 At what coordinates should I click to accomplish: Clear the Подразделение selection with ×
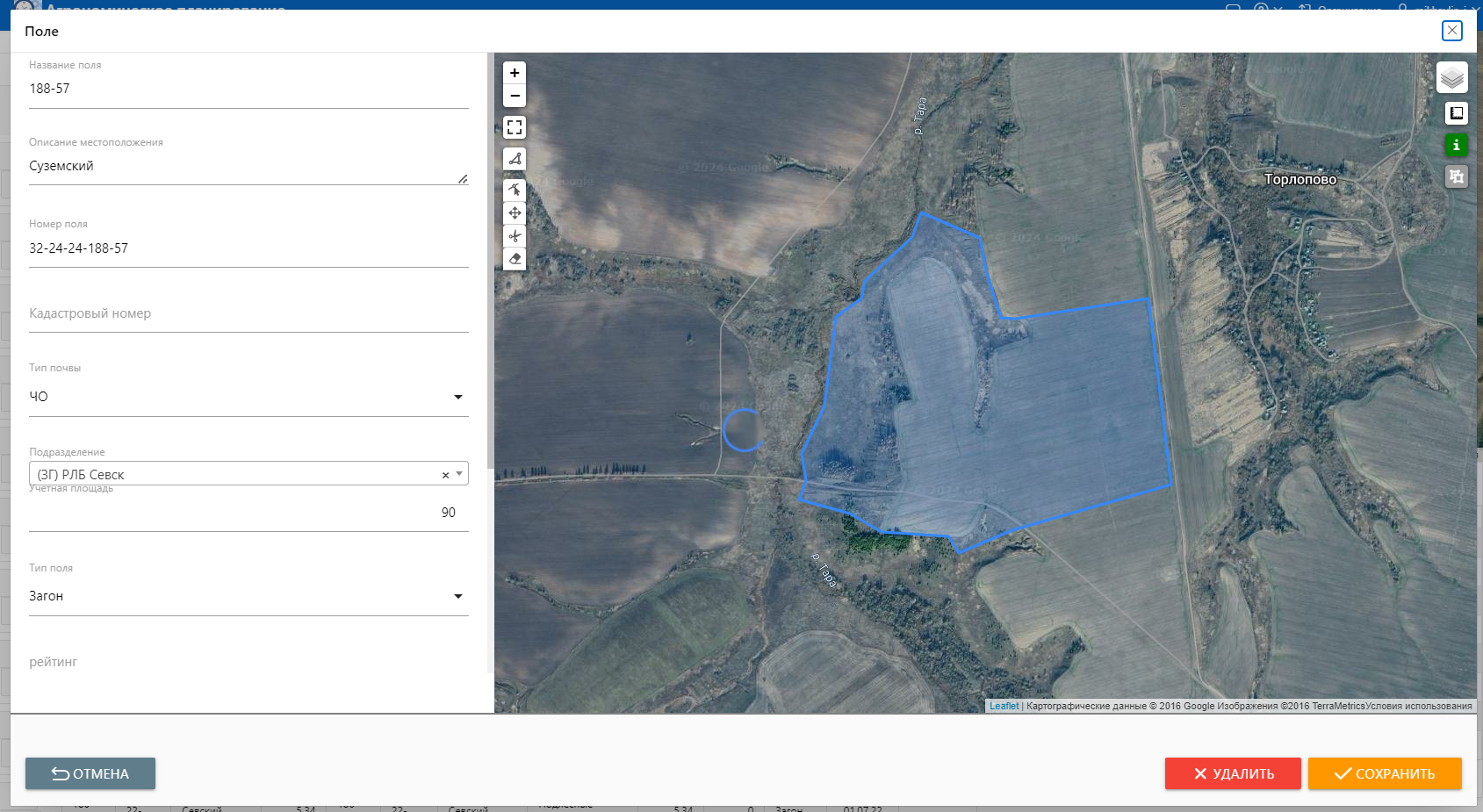pos(445,475)
